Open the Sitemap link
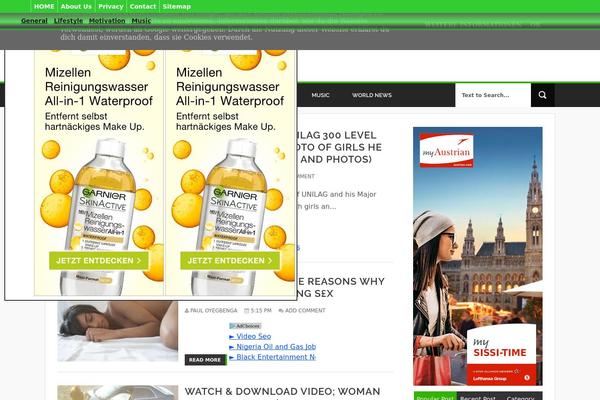The height and width of the screenshot is (400, 600). coord(176,7)
